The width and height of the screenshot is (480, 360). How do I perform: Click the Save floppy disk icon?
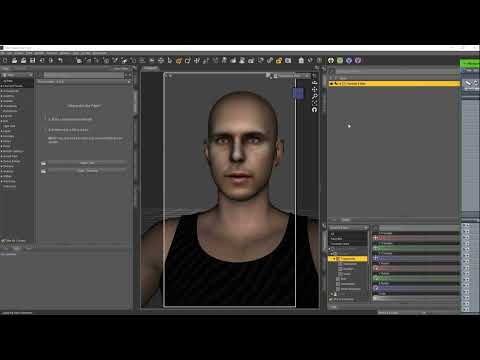tap(33, 60)
